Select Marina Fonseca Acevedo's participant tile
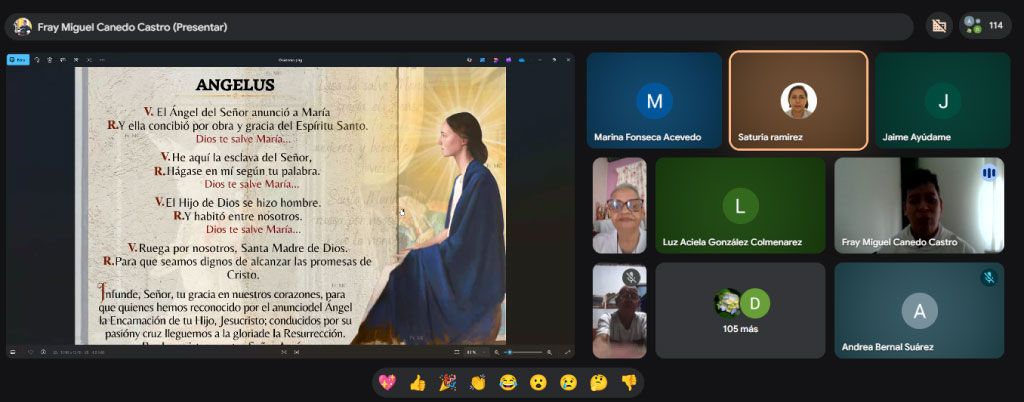This screenshot has height=402, width=1024. click(x=654, y=100)
